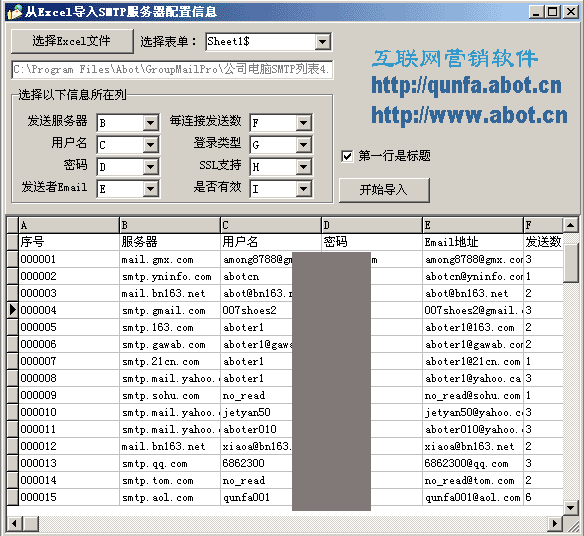Click the vertical scrollbar up arrow
The image size is (584, 536).
[571, 225]
